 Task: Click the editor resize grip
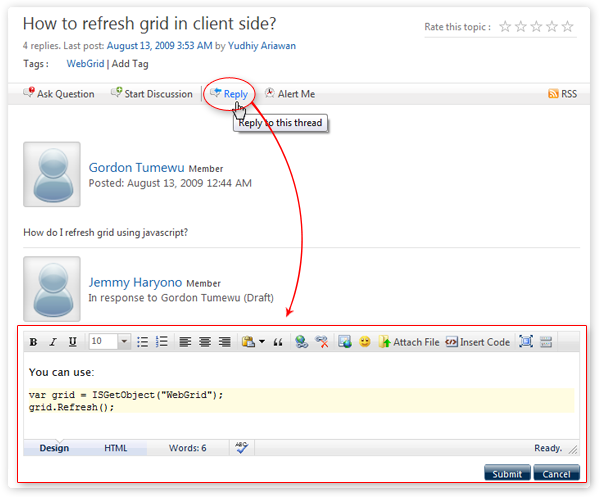[x=573, y=450]
